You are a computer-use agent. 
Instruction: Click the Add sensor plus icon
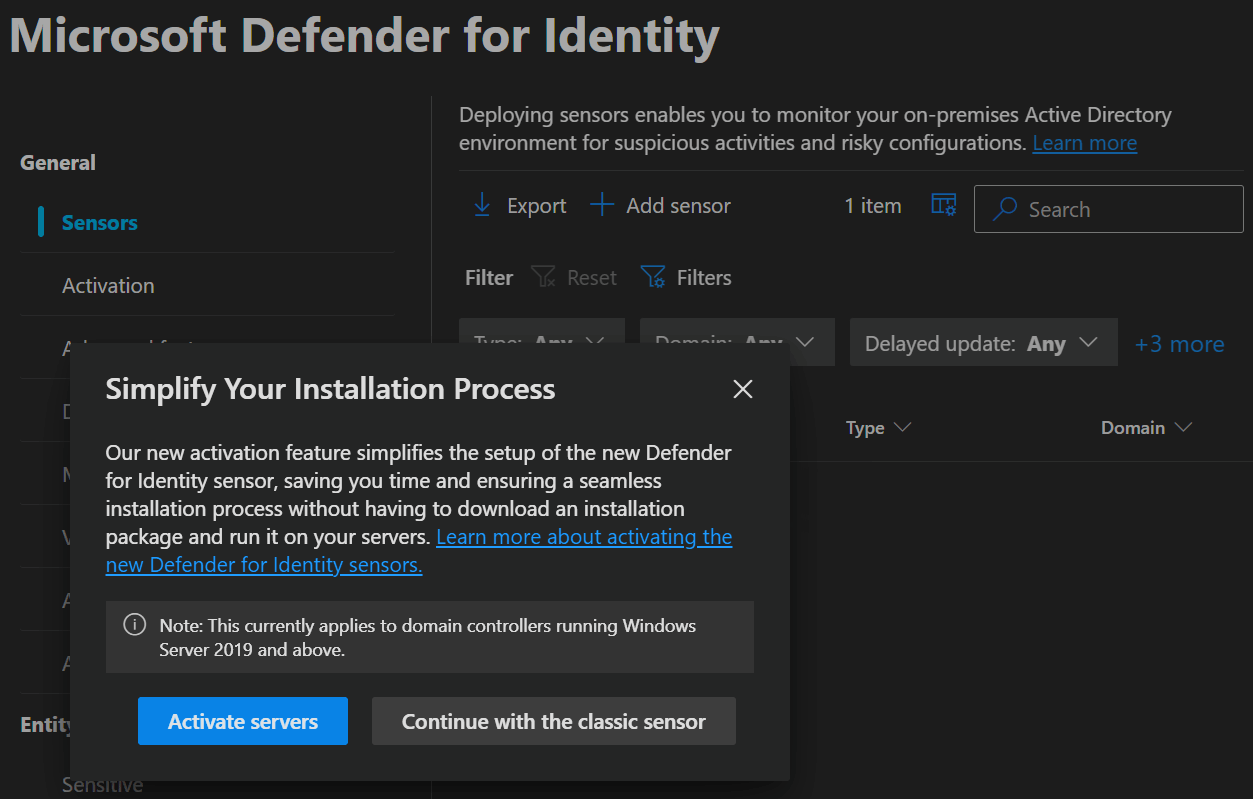(x=601, y=205)
